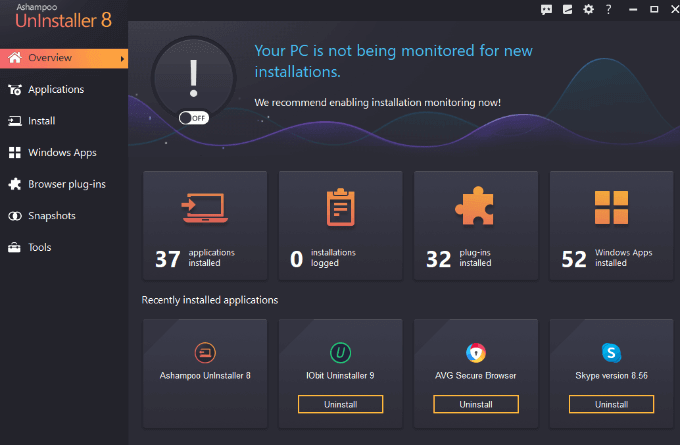This screenshot has height=445, width=680.
Task: Expand the Overview arrow in sidebar
Action: click(x=122, y=59)
